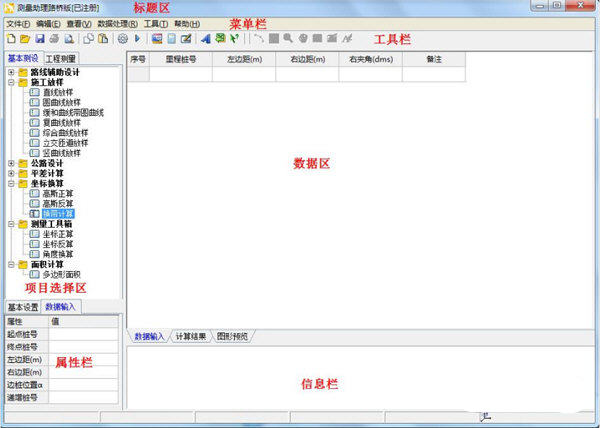Click the green branching arrow icon
Image resolution: width=600 pixels, height=428 pixels.
coord(235,38)
